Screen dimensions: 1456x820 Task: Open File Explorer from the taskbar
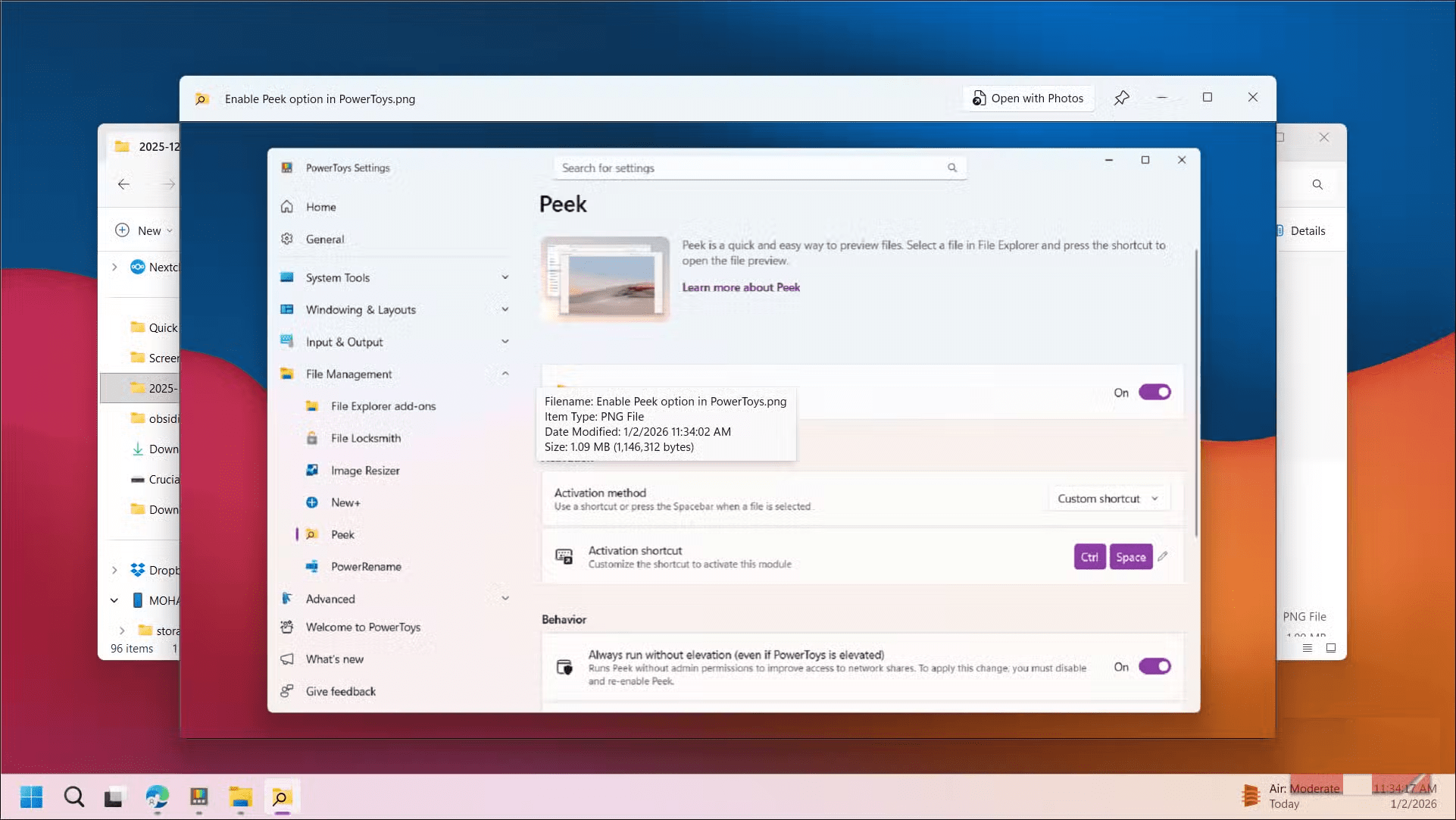[240, 797]
